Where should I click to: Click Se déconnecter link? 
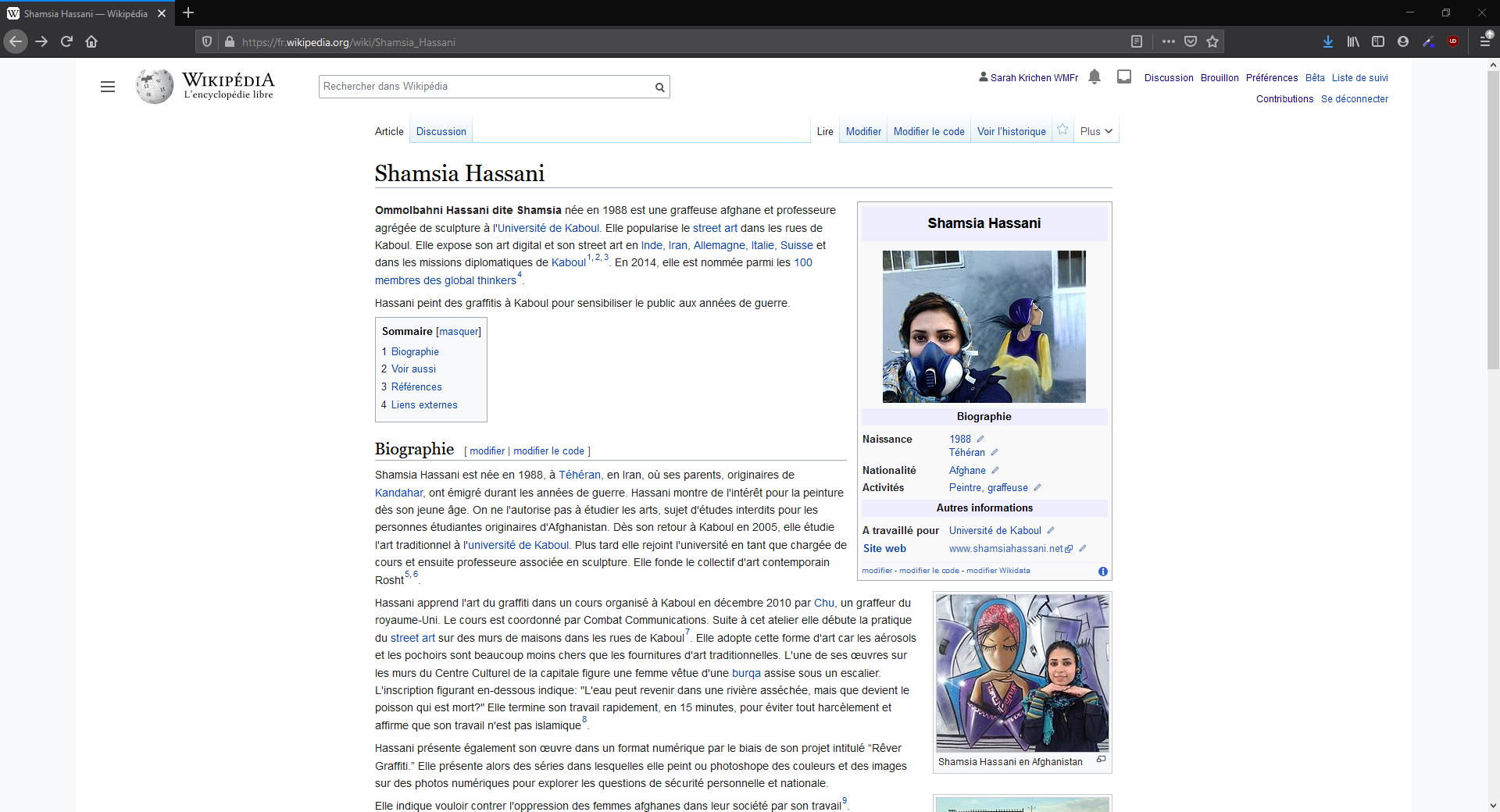coord(1355,98)
